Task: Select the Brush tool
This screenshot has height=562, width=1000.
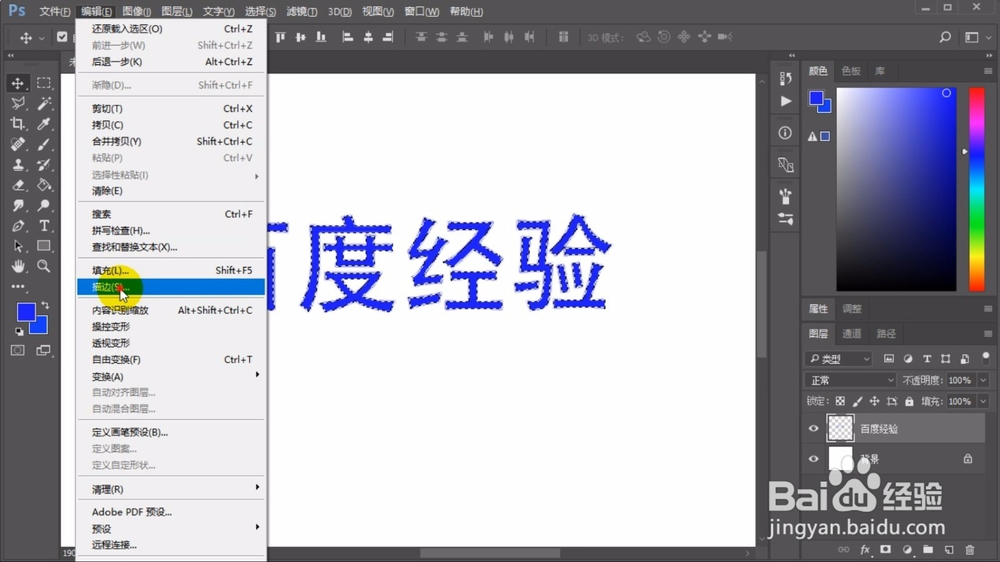Action: 43,144
